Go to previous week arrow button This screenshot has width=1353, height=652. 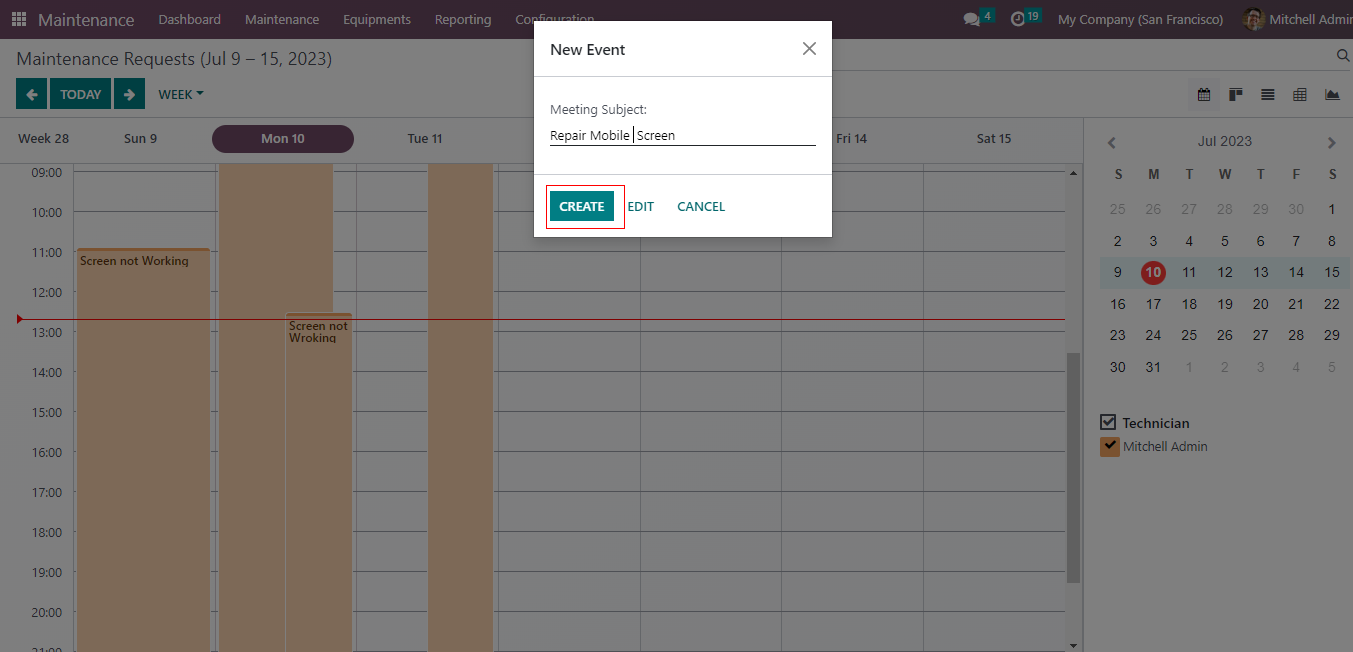[x=31, y=94]
